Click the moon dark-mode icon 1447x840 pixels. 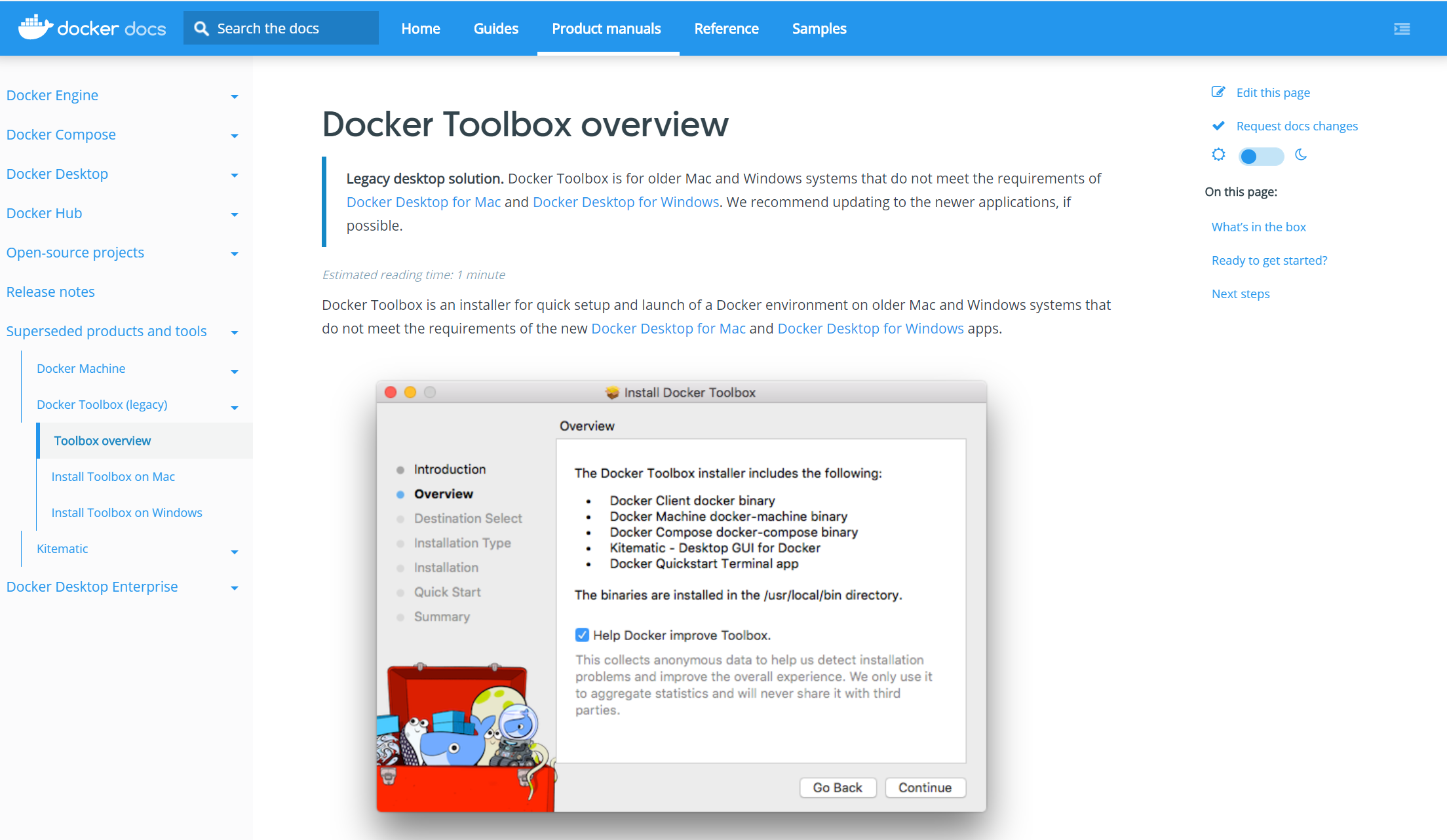tap(1301, 155)
